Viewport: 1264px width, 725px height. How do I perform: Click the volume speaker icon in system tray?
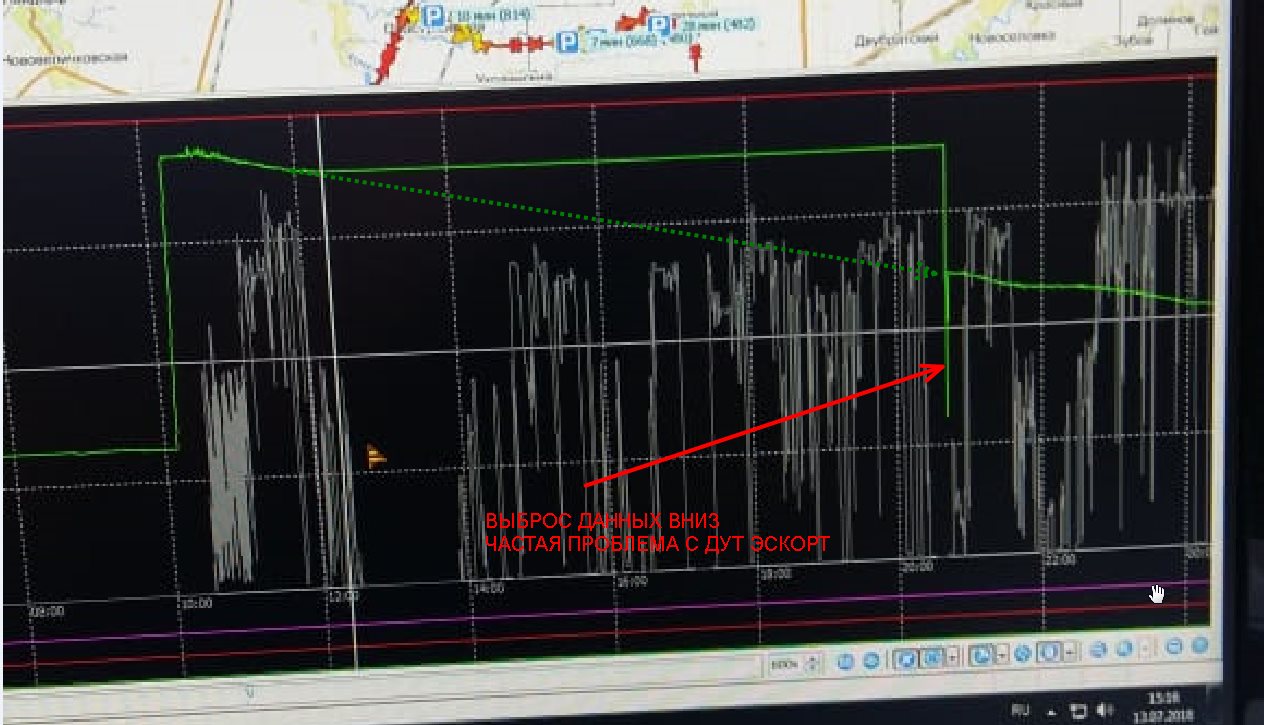click(1101, 712)
